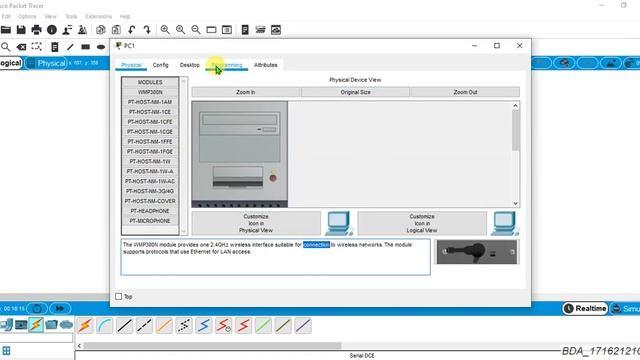Open the Attributes tab of PC1

265,65
